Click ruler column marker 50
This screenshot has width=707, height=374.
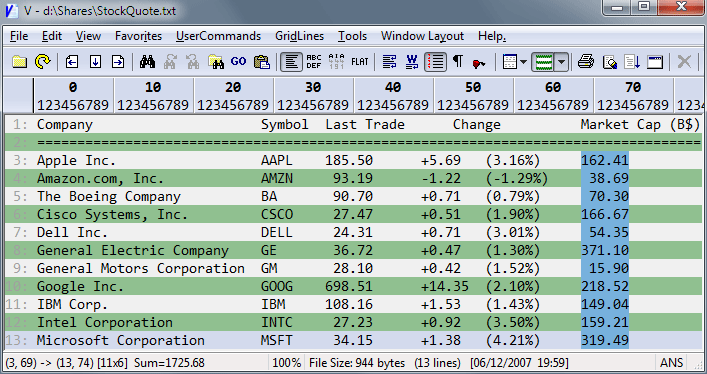pos(473,87)
